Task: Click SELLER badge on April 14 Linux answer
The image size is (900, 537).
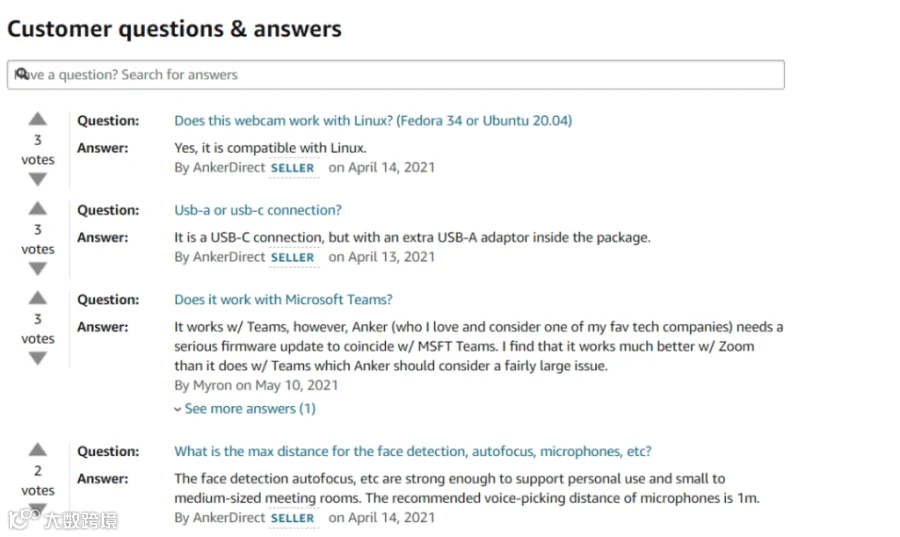Action: [x=293, y=168]
